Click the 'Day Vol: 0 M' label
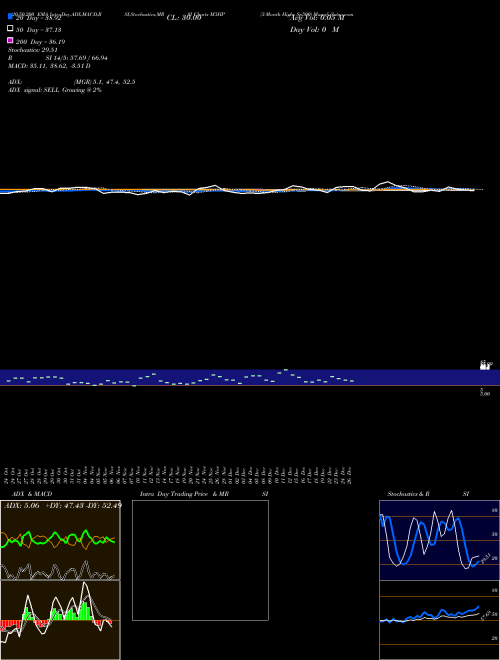 coord(314,30)
